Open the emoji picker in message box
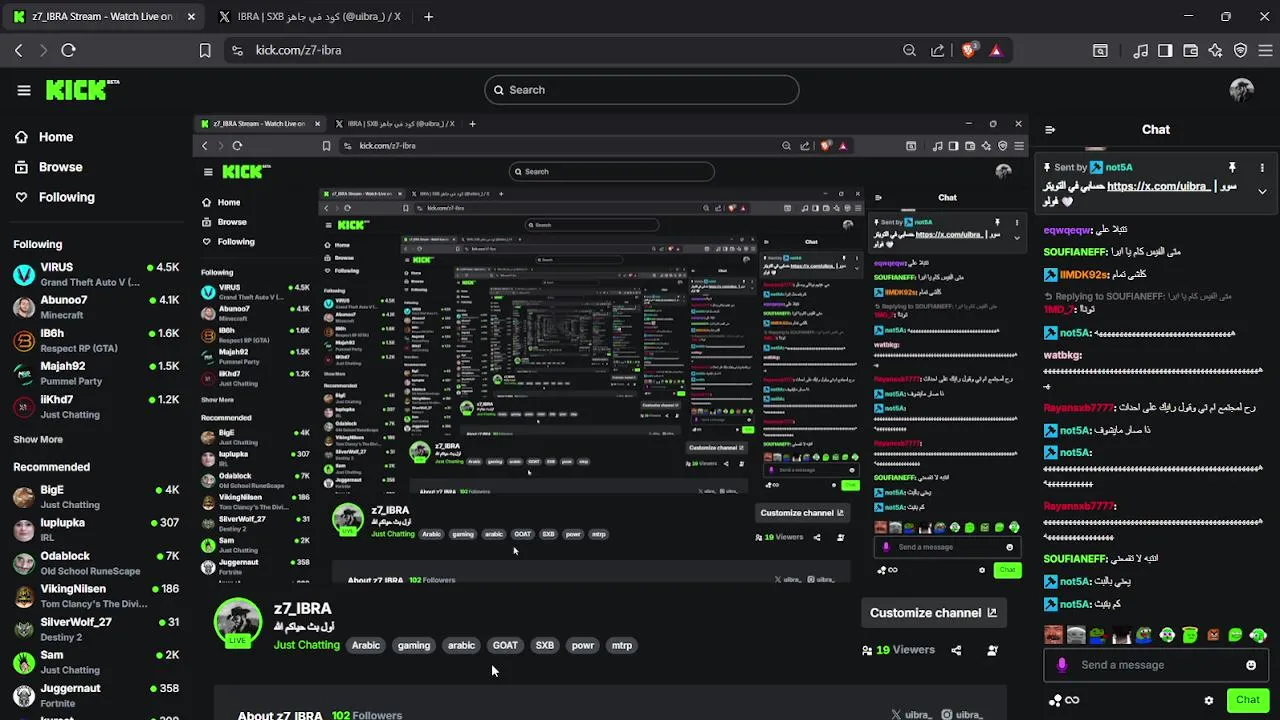 [1251, 665]
